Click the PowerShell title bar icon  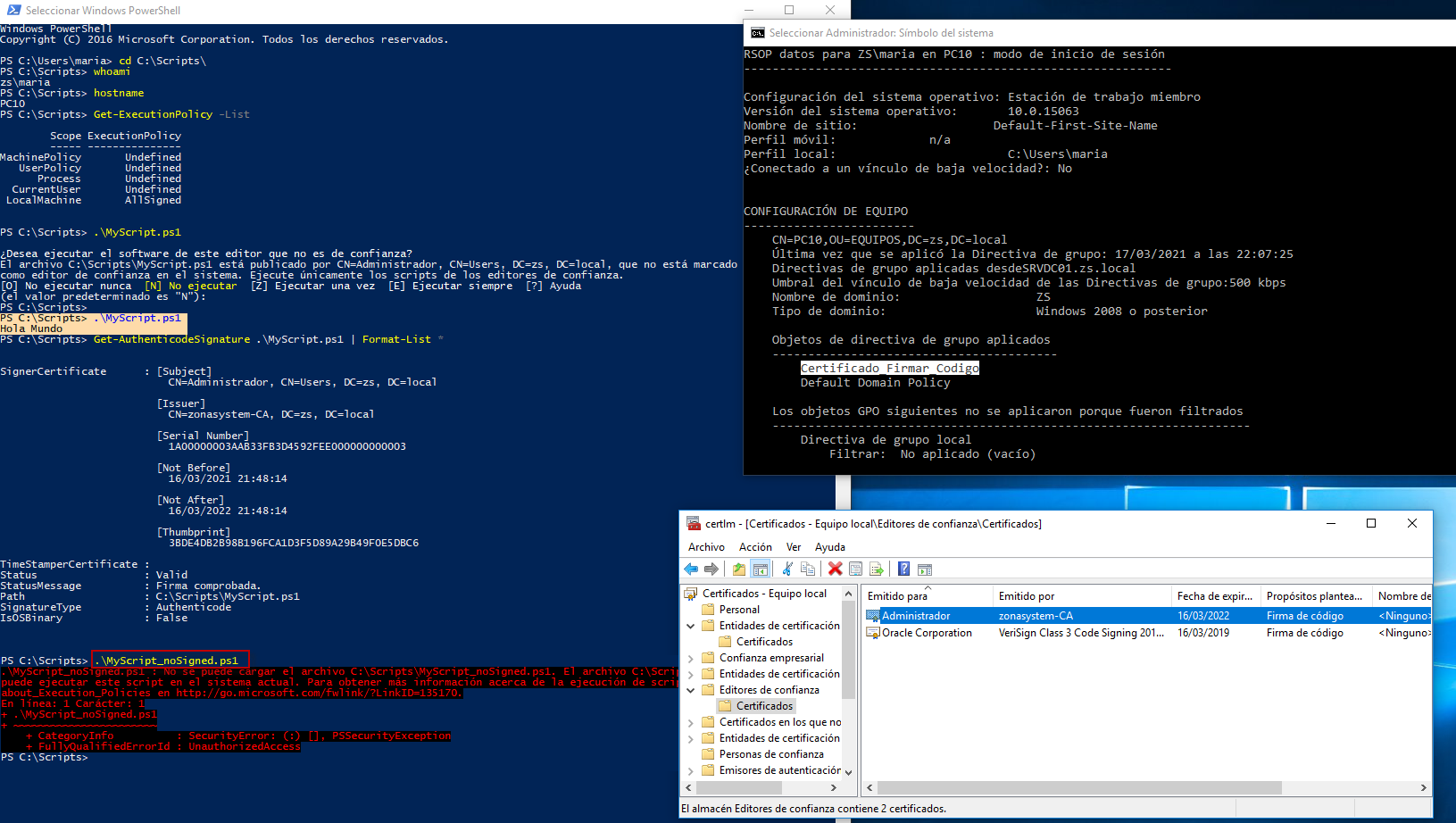tap(13, 10)
